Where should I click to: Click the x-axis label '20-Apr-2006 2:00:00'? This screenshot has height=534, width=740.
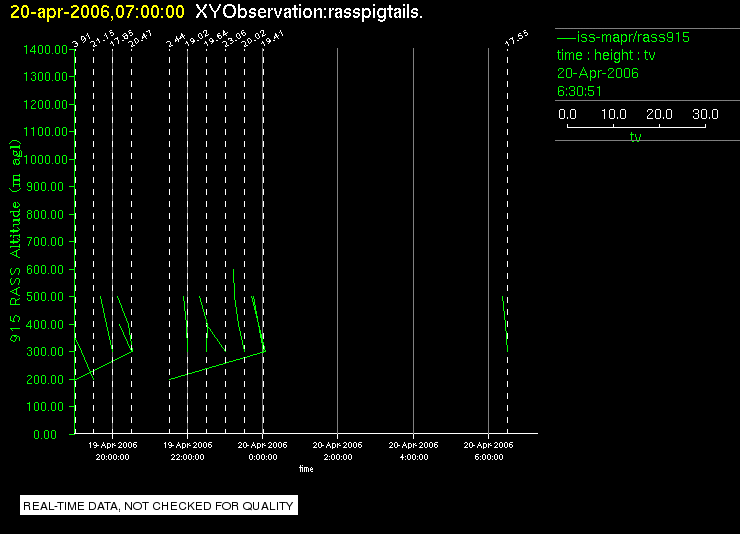click(337, 451)
